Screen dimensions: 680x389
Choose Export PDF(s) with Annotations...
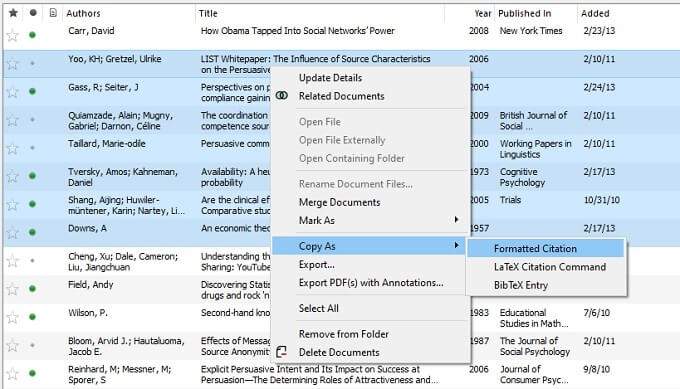tap(371, 283)
